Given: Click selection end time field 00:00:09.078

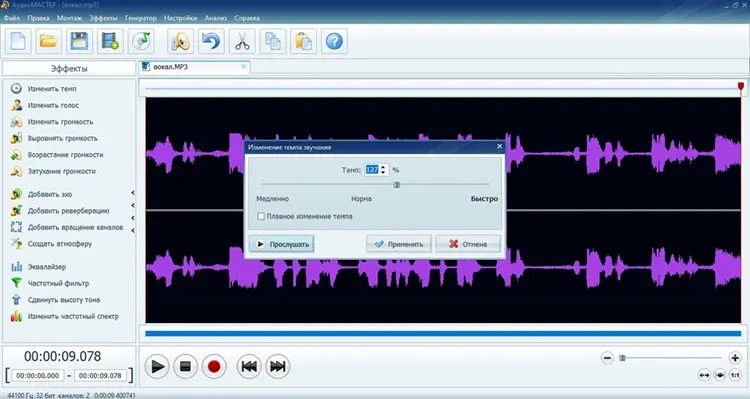Looking at the screenshot, I should click(100, 376).
